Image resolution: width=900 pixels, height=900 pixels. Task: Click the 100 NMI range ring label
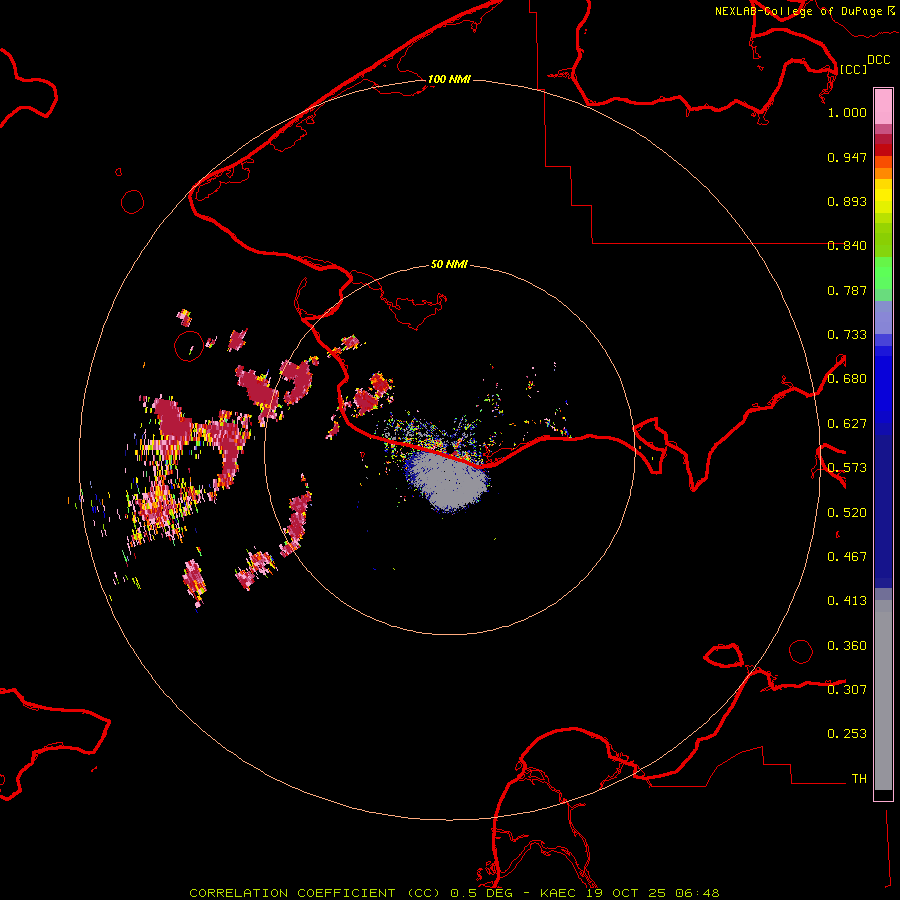click(449, 79)
